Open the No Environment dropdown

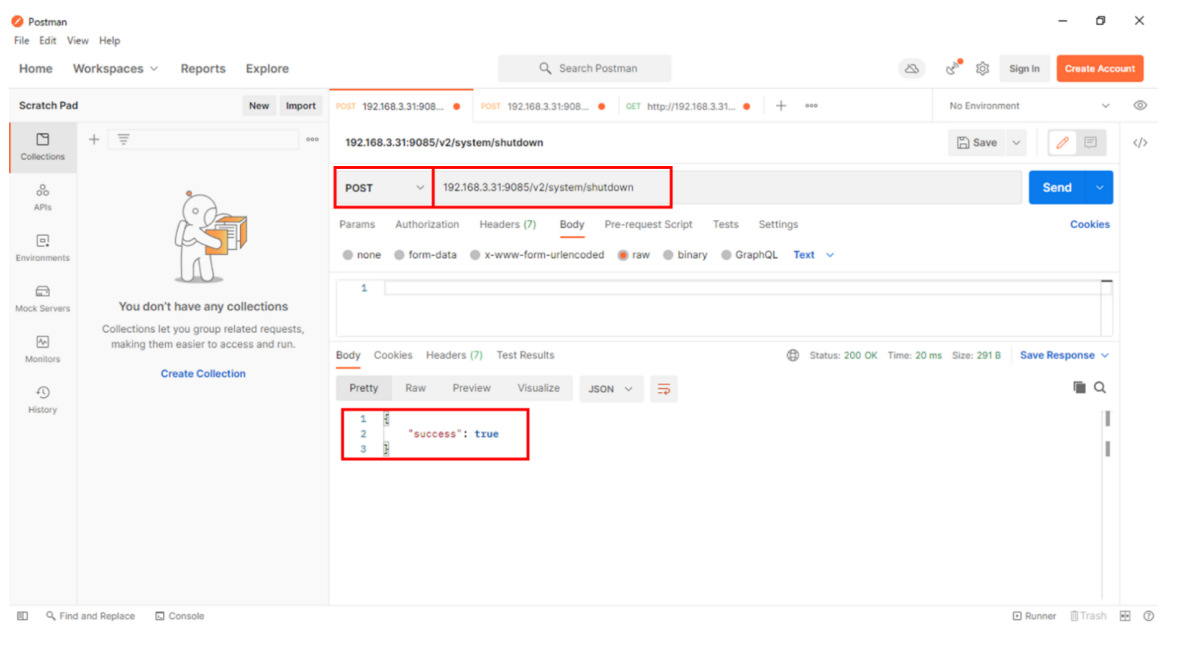[x=1028, y=106]
